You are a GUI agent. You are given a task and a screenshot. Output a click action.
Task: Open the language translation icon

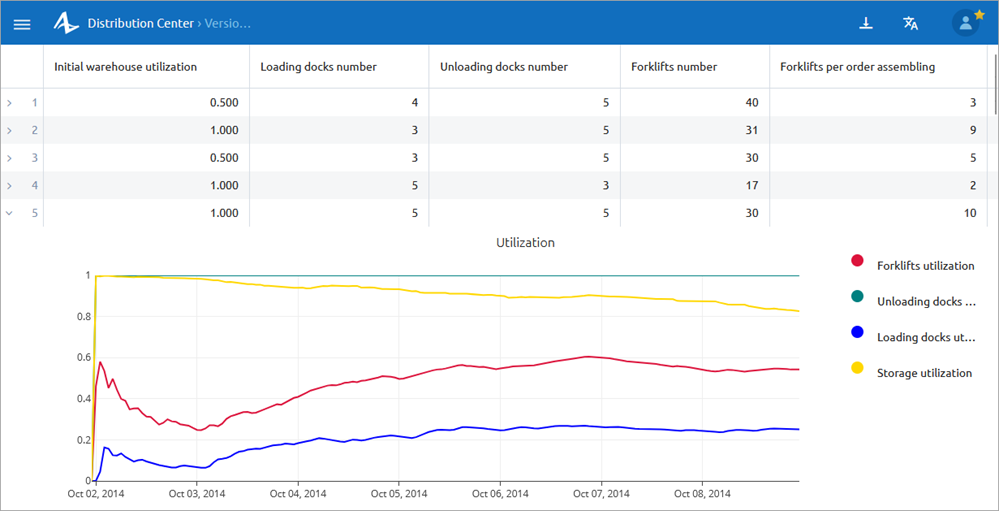910,24
